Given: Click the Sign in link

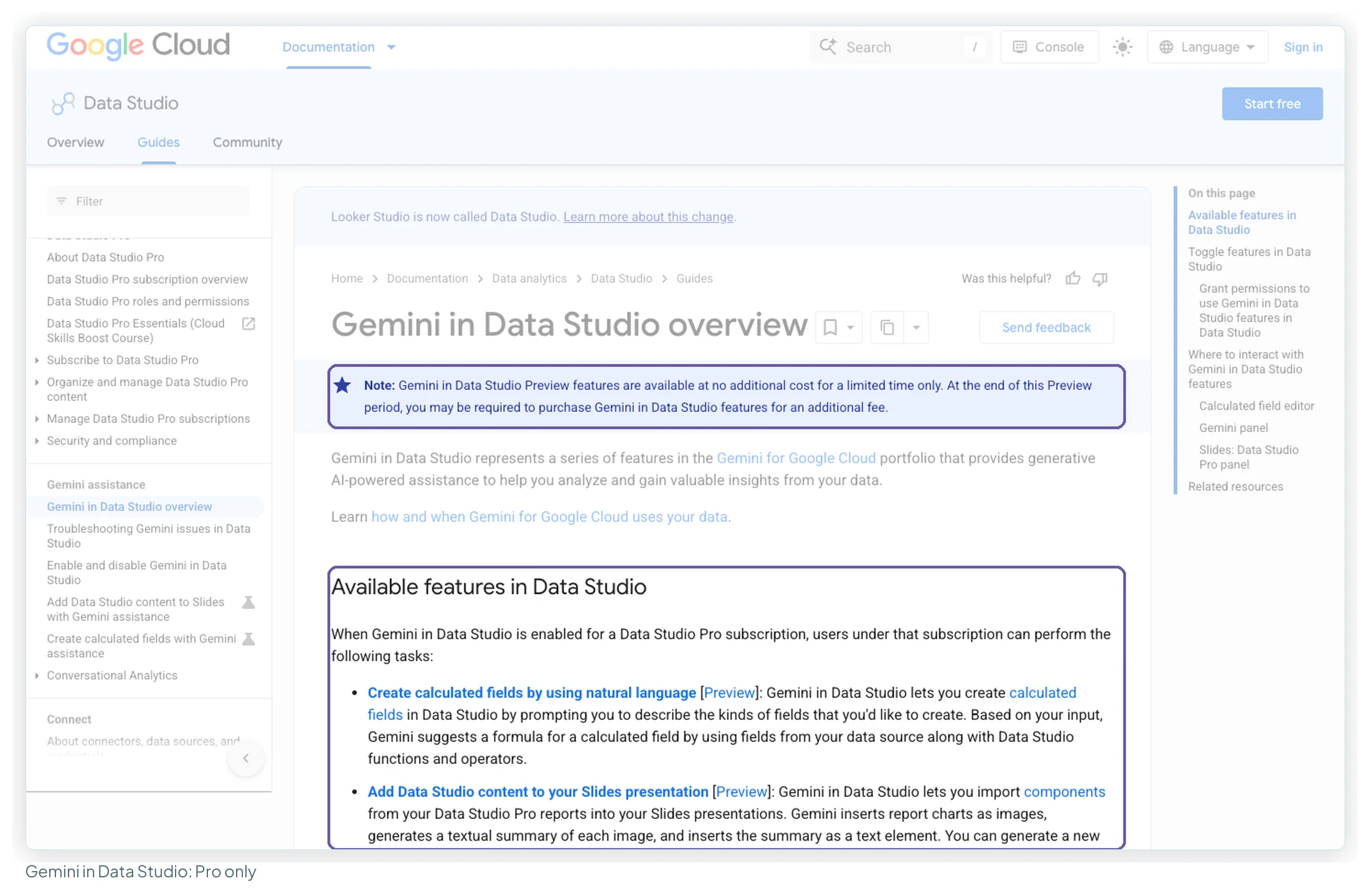Looking at the screenshot, I should (1303, 47).
